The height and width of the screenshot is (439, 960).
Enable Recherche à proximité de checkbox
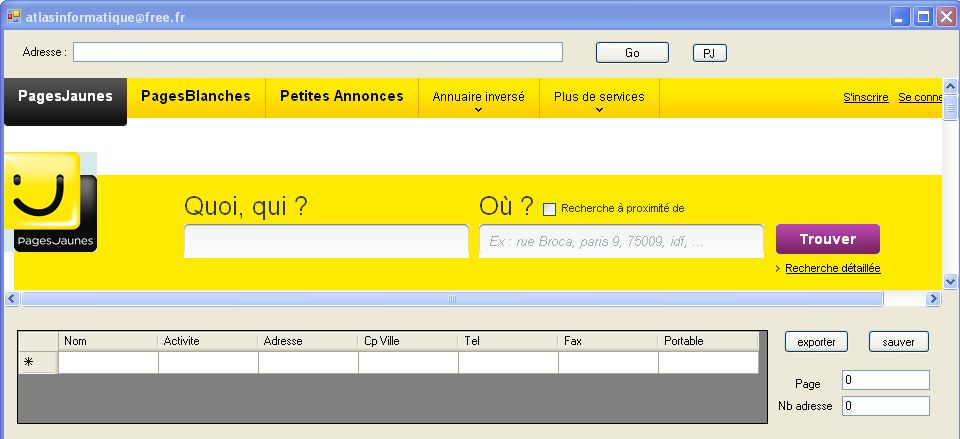pos(550,209)
